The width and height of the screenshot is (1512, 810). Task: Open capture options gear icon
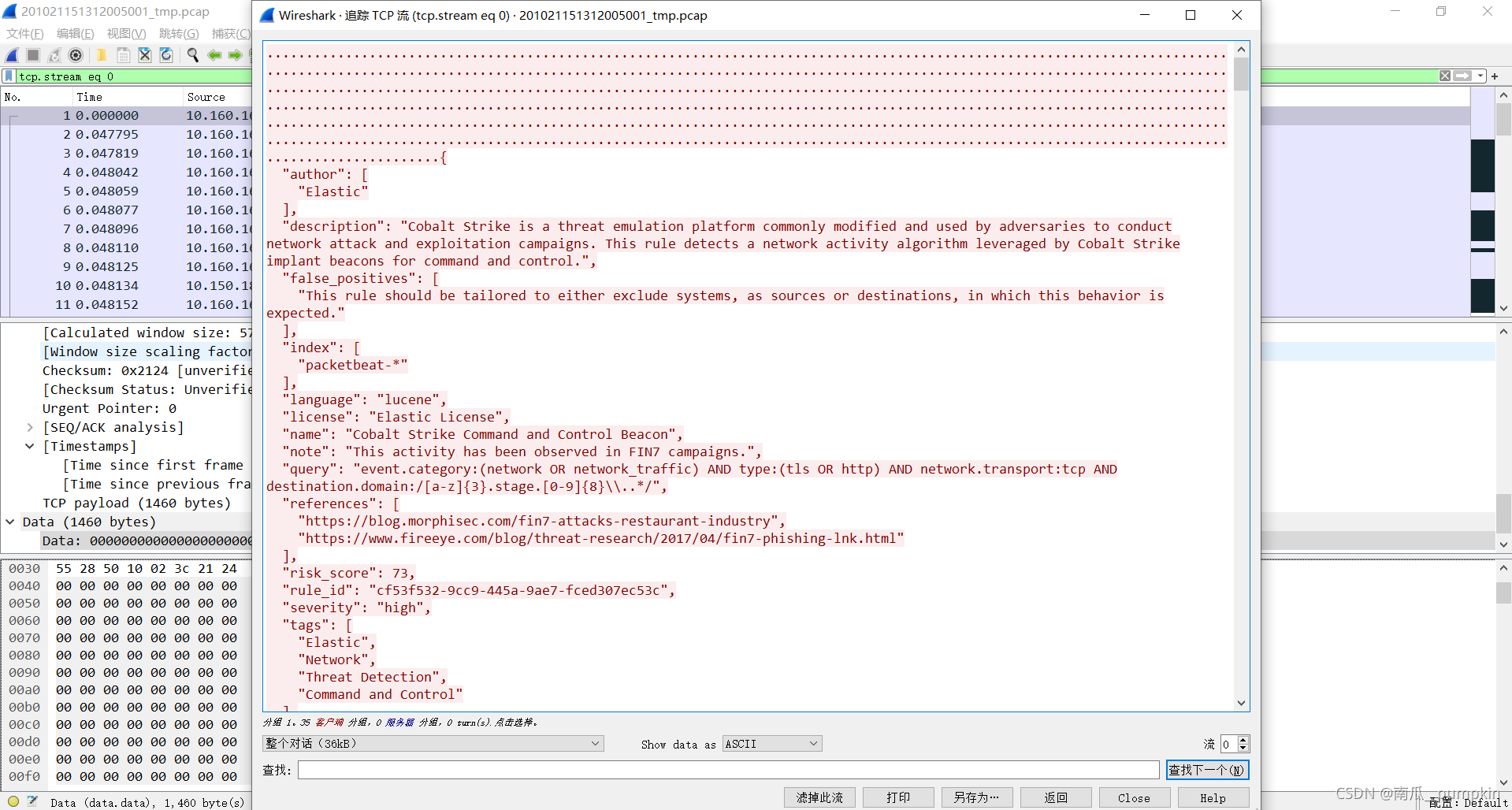click(76, 55)
